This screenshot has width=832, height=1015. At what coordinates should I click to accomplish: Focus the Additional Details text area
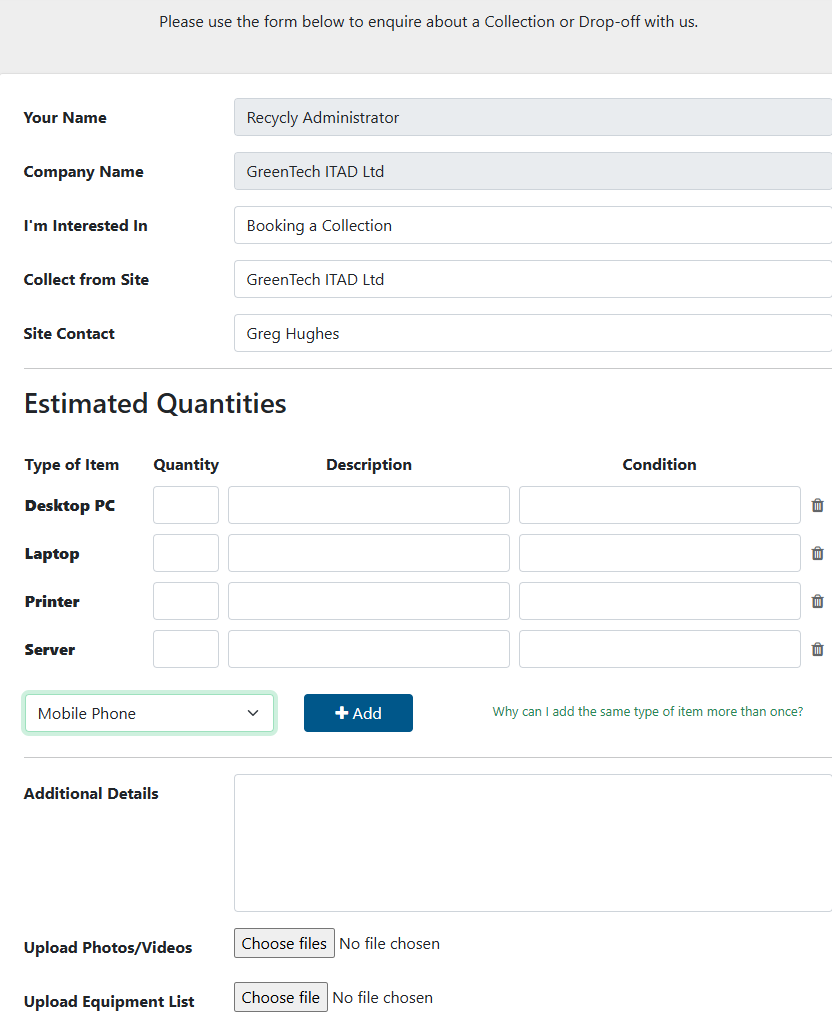(x=532, y=843)
